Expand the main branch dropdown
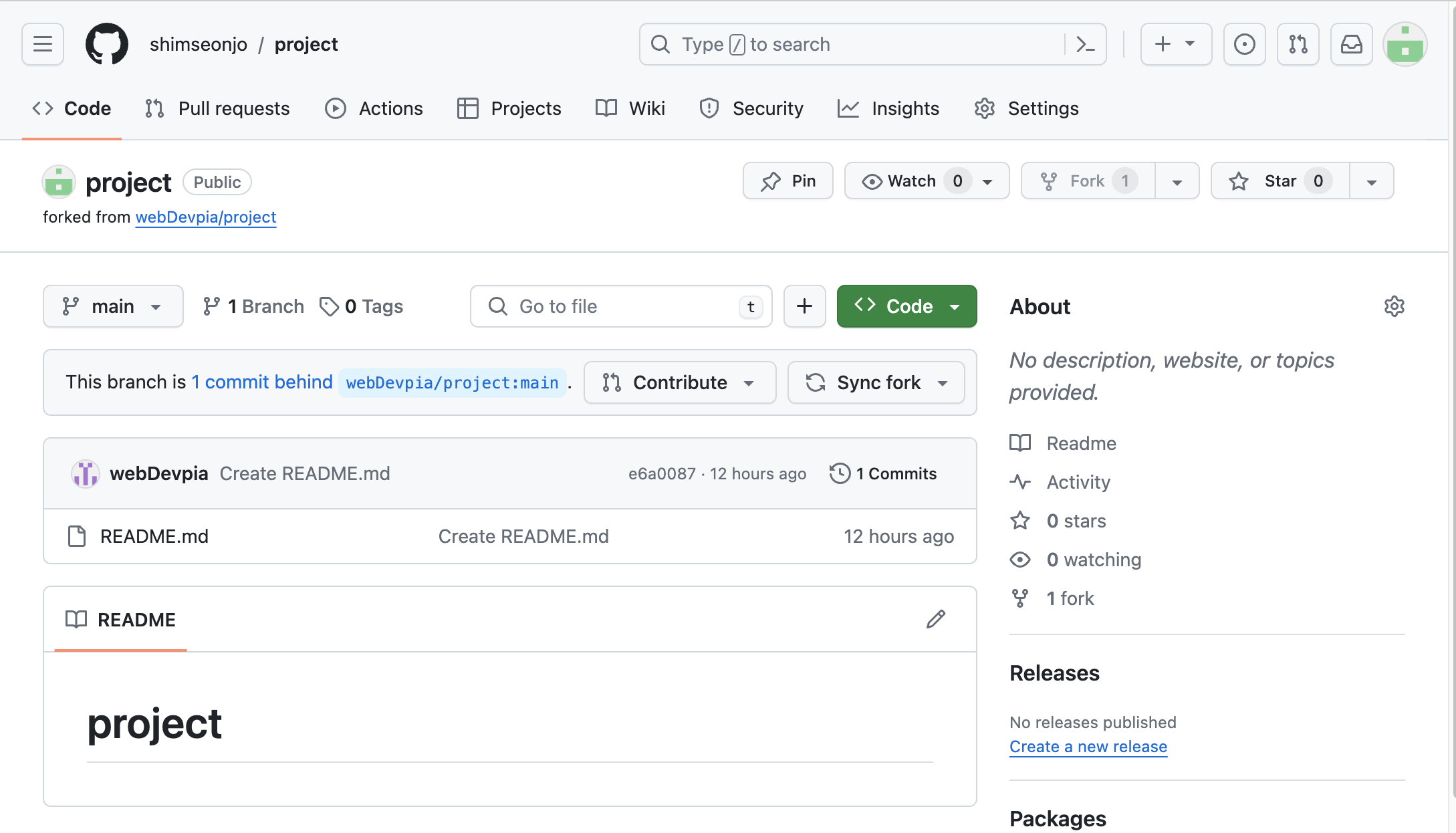The width and height of the screenshot is (1456, 833). pyautogui.click(x=113, y=306)
